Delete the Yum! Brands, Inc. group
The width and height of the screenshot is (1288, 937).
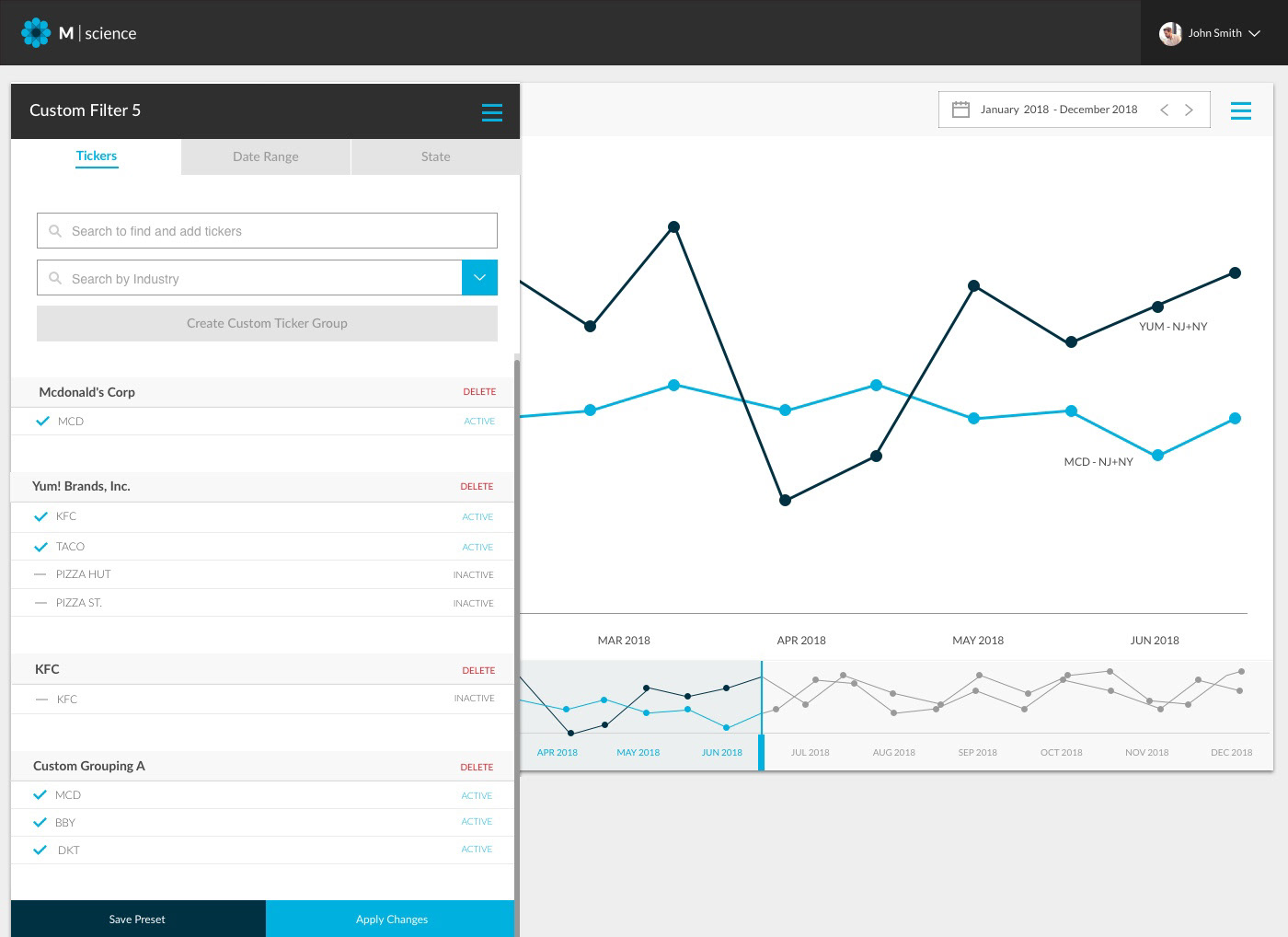(477, 486)
